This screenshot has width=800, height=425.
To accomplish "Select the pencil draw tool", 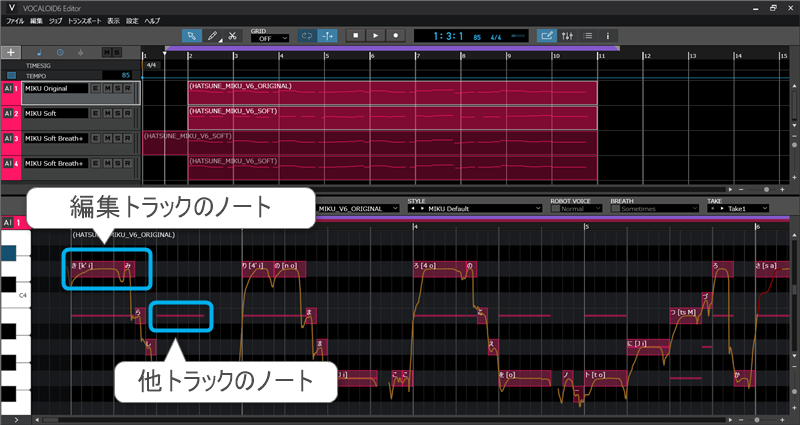I will click(212, 36).
